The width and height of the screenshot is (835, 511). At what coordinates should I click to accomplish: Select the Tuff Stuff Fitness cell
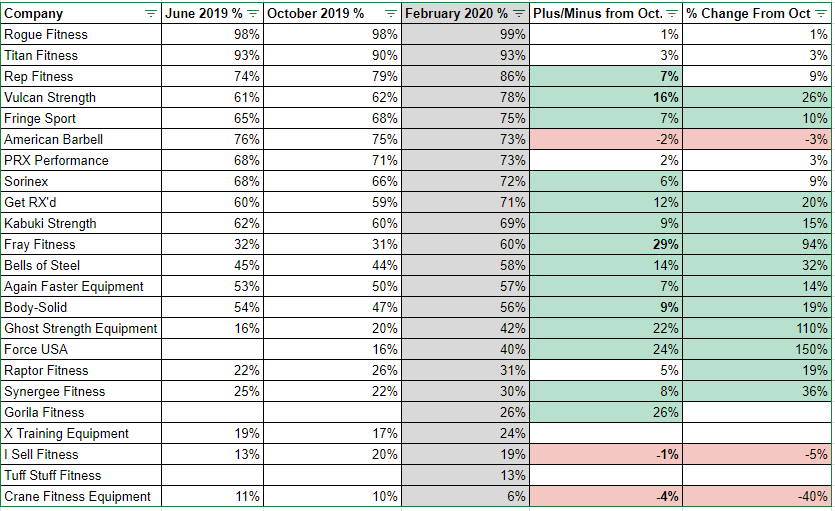pyautogui.click(x=52, y=475)
